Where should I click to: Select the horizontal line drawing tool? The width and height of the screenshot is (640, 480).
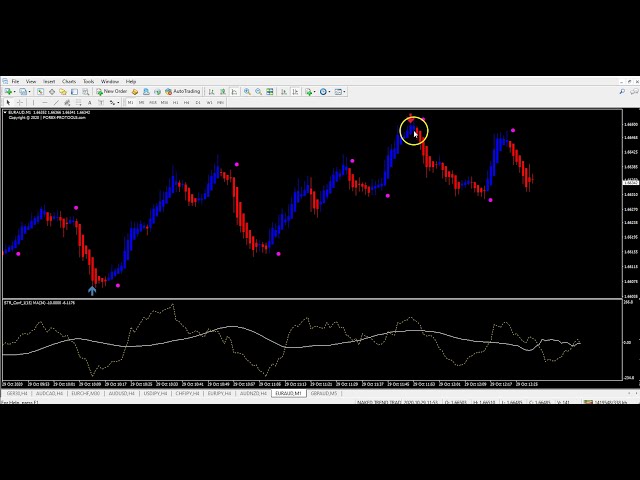44,102
